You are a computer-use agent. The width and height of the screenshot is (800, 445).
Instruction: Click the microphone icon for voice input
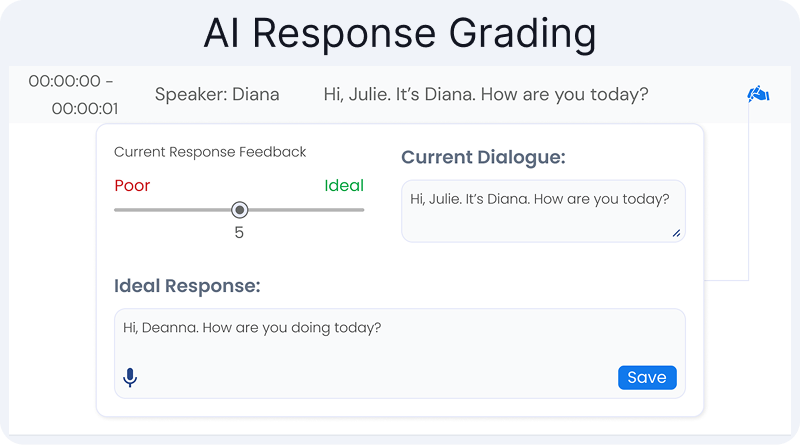point(130,377)
